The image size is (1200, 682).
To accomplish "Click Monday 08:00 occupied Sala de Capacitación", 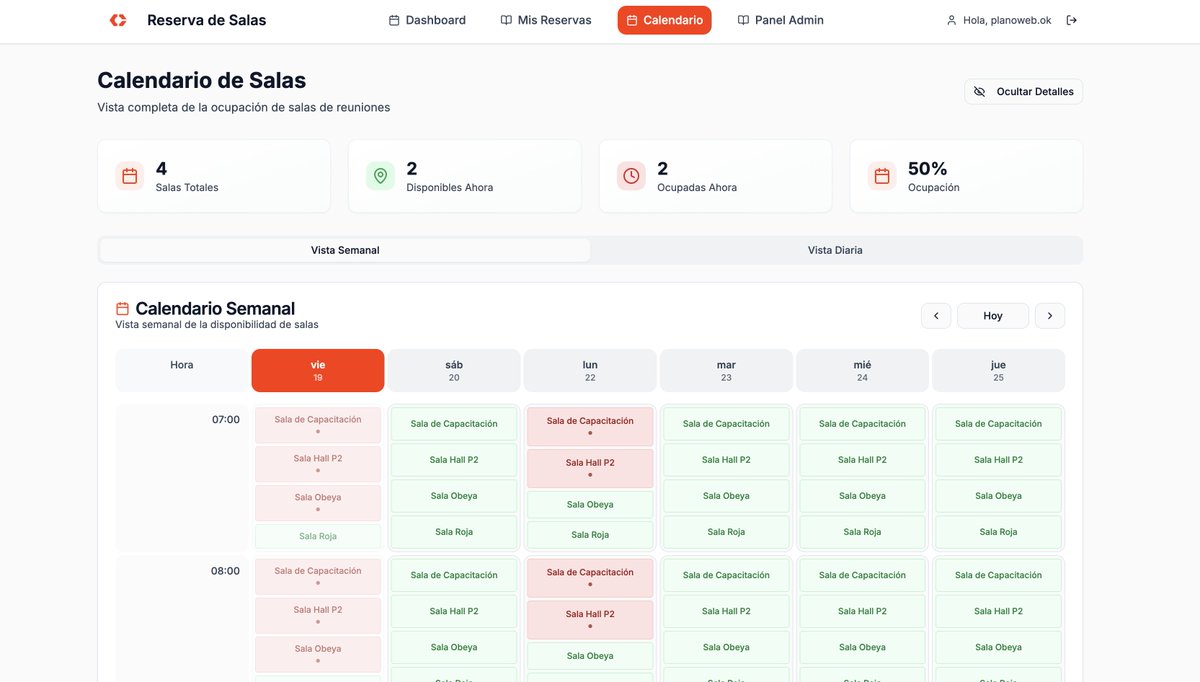I will 590,577.
